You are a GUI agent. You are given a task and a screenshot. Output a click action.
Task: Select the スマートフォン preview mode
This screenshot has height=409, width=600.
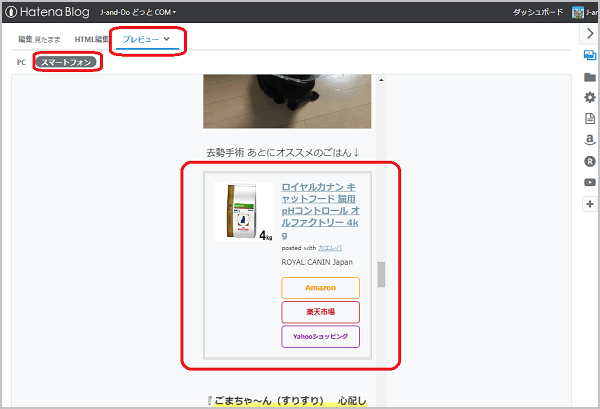[x=66, y=62]
